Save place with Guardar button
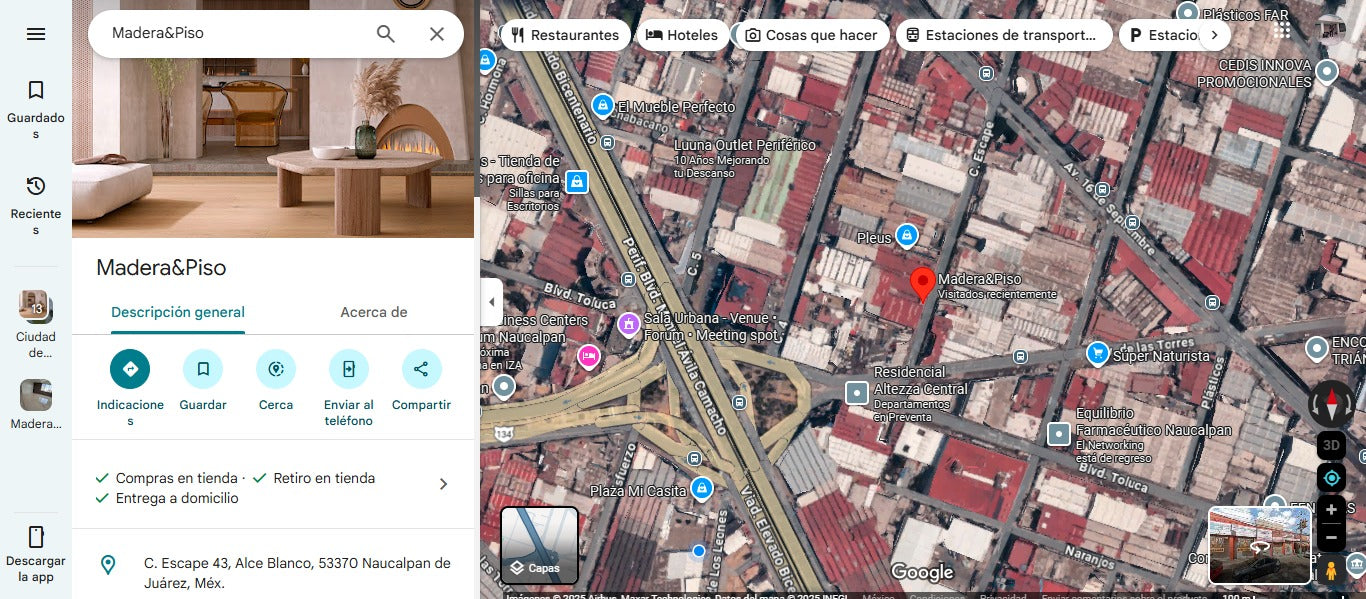Image resolution: width=1366 pixels, height=599 pixels. coord(203,369)
